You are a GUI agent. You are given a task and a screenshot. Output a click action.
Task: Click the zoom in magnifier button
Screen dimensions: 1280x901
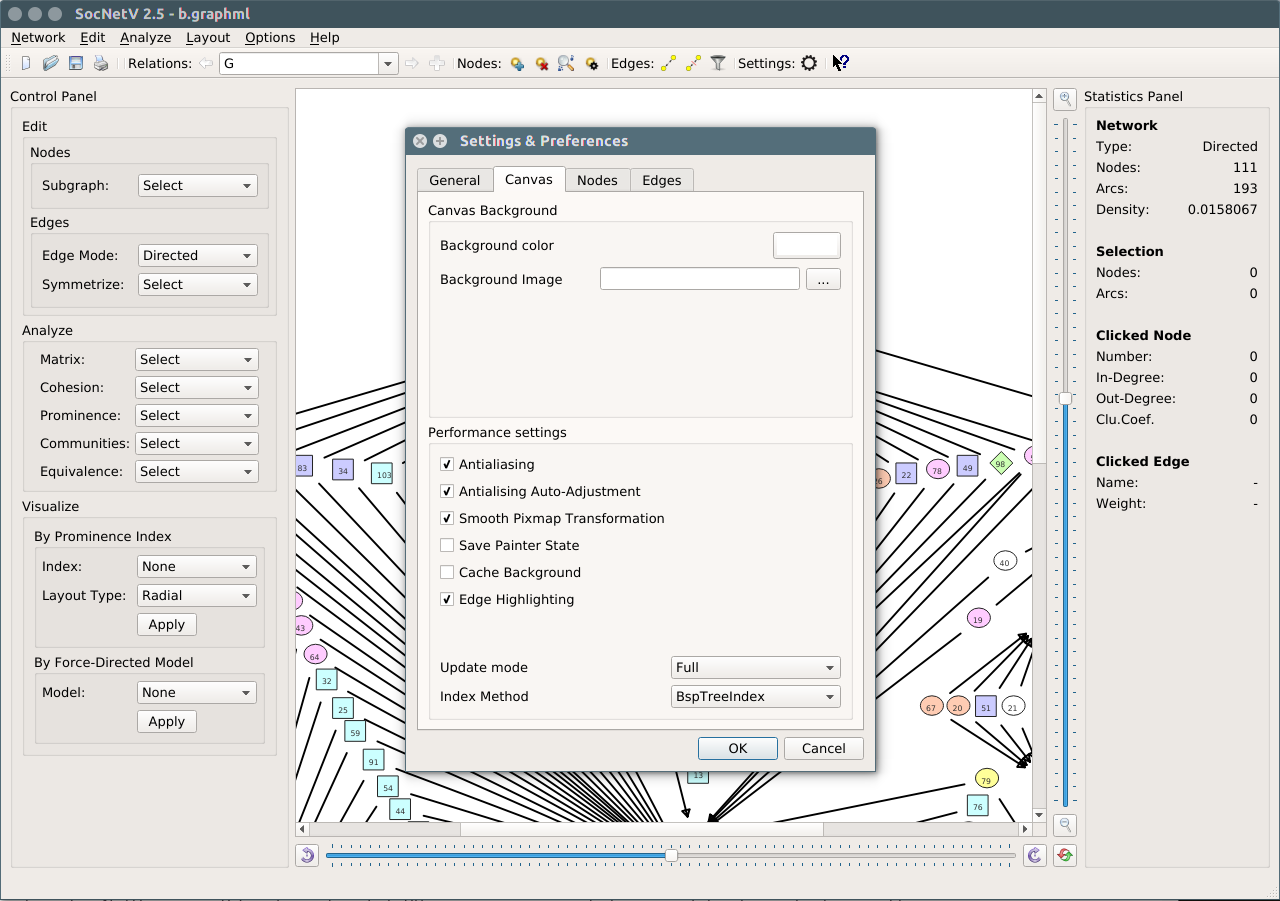[x=1066, y=98]
